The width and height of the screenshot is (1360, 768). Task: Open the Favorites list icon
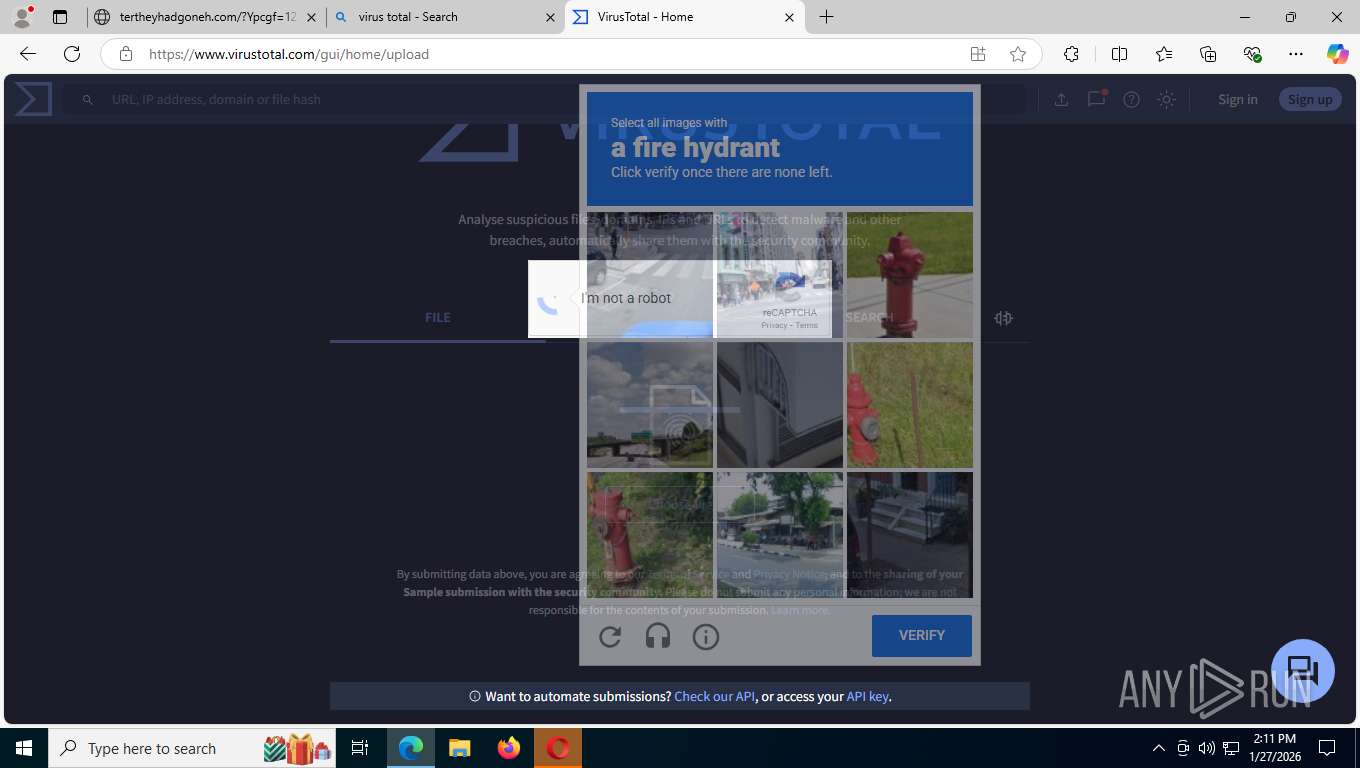point(1164,54)
